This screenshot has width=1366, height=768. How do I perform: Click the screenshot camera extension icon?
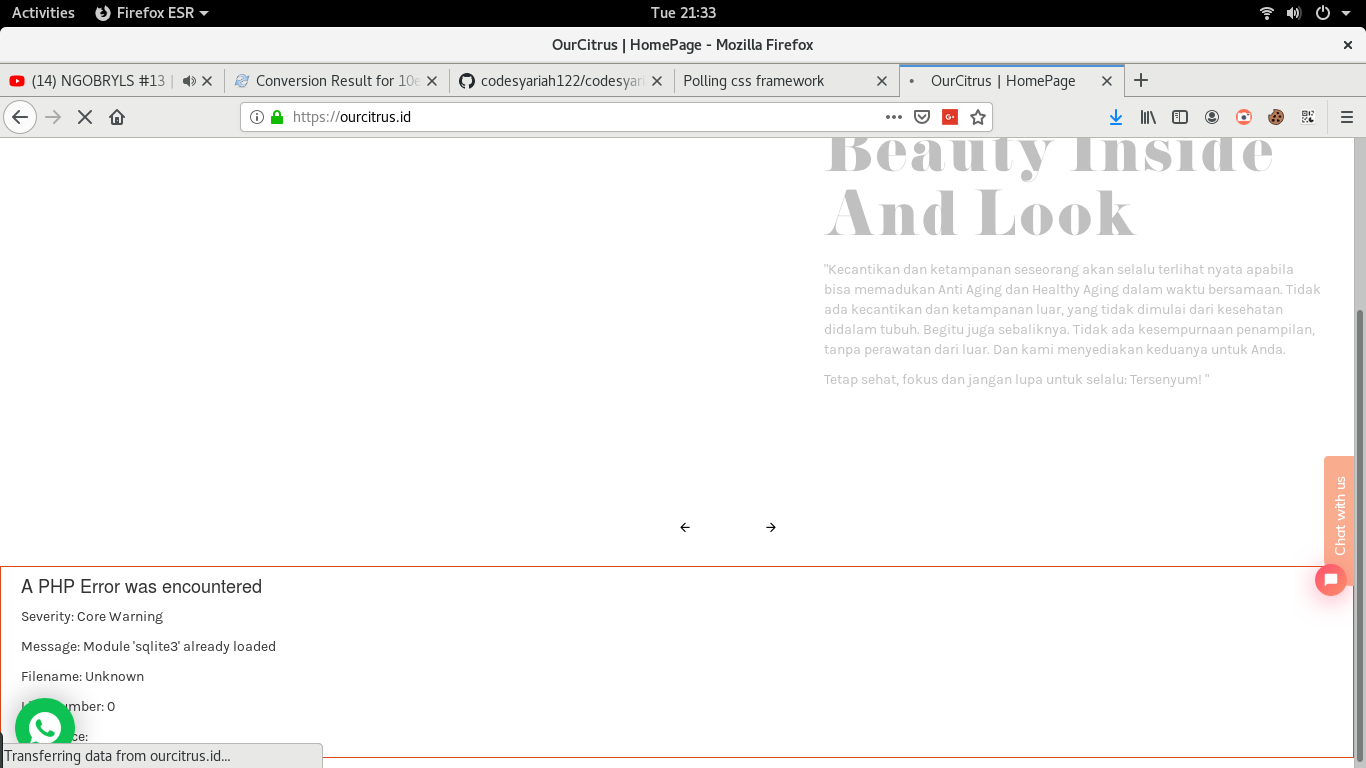point(1244,117)
